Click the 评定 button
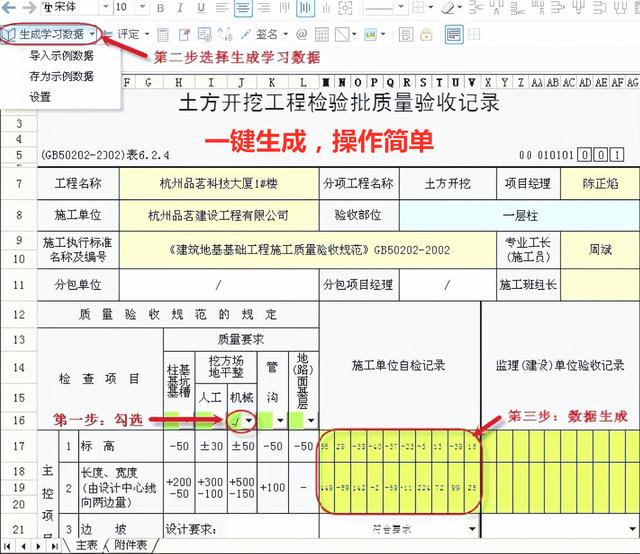Image resolution: width=640 pixels, height=554 pixels. pos(128,34)
